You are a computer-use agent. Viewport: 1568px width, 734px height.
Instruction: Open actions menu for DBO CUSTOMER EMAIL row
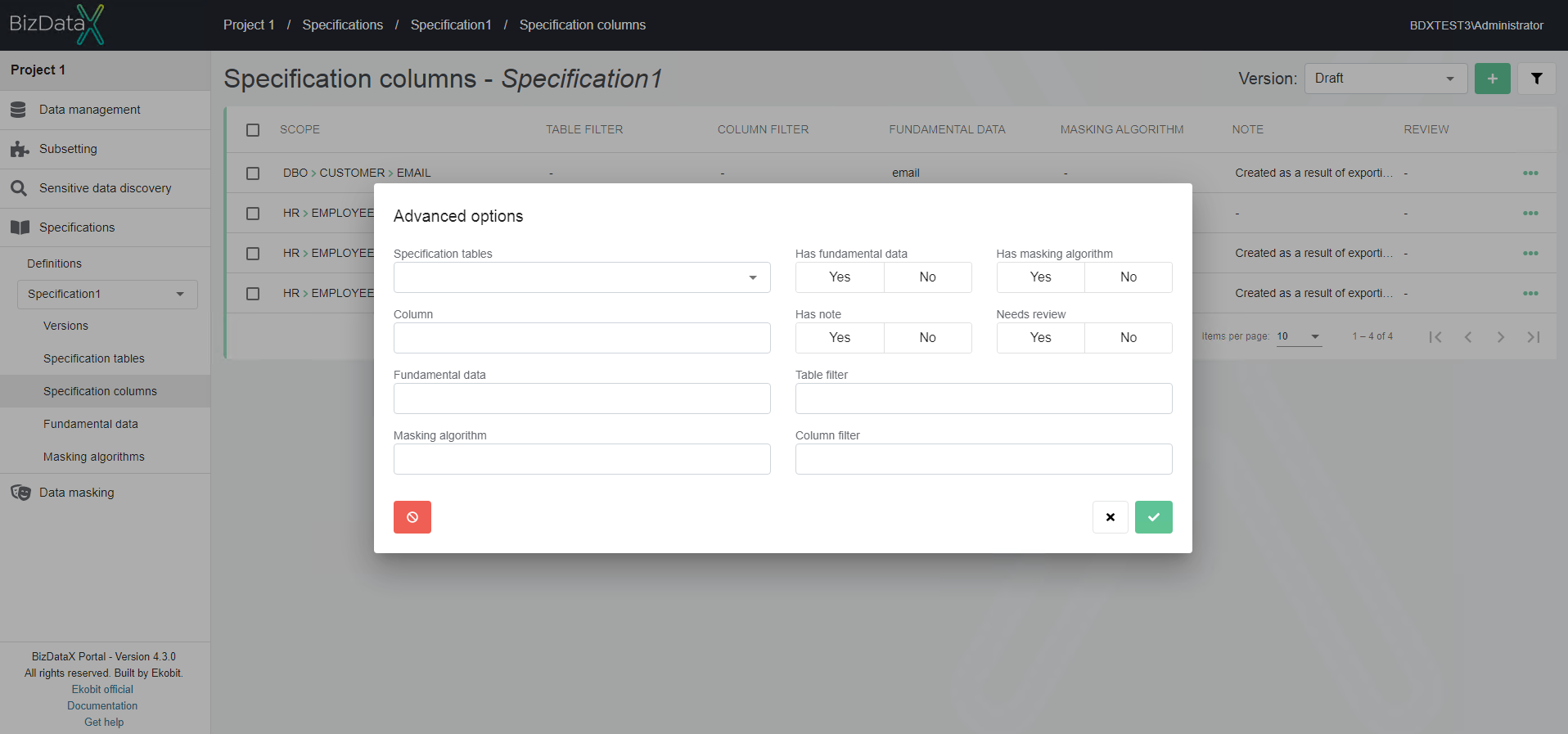(x=1530, y=173)
